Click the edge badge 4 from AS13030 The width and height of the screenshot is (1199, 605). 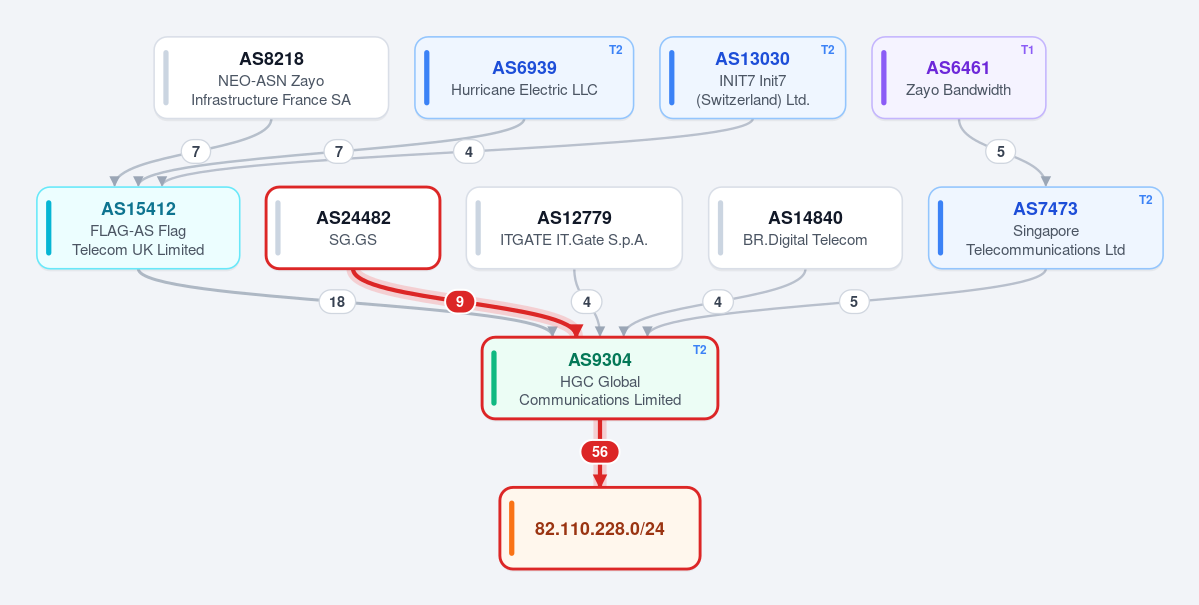(468, 151)
